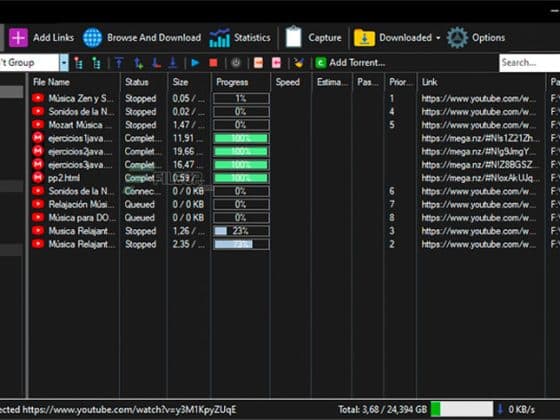
Task: Sort by the Status column header
Action: click(x=144, y=82)
